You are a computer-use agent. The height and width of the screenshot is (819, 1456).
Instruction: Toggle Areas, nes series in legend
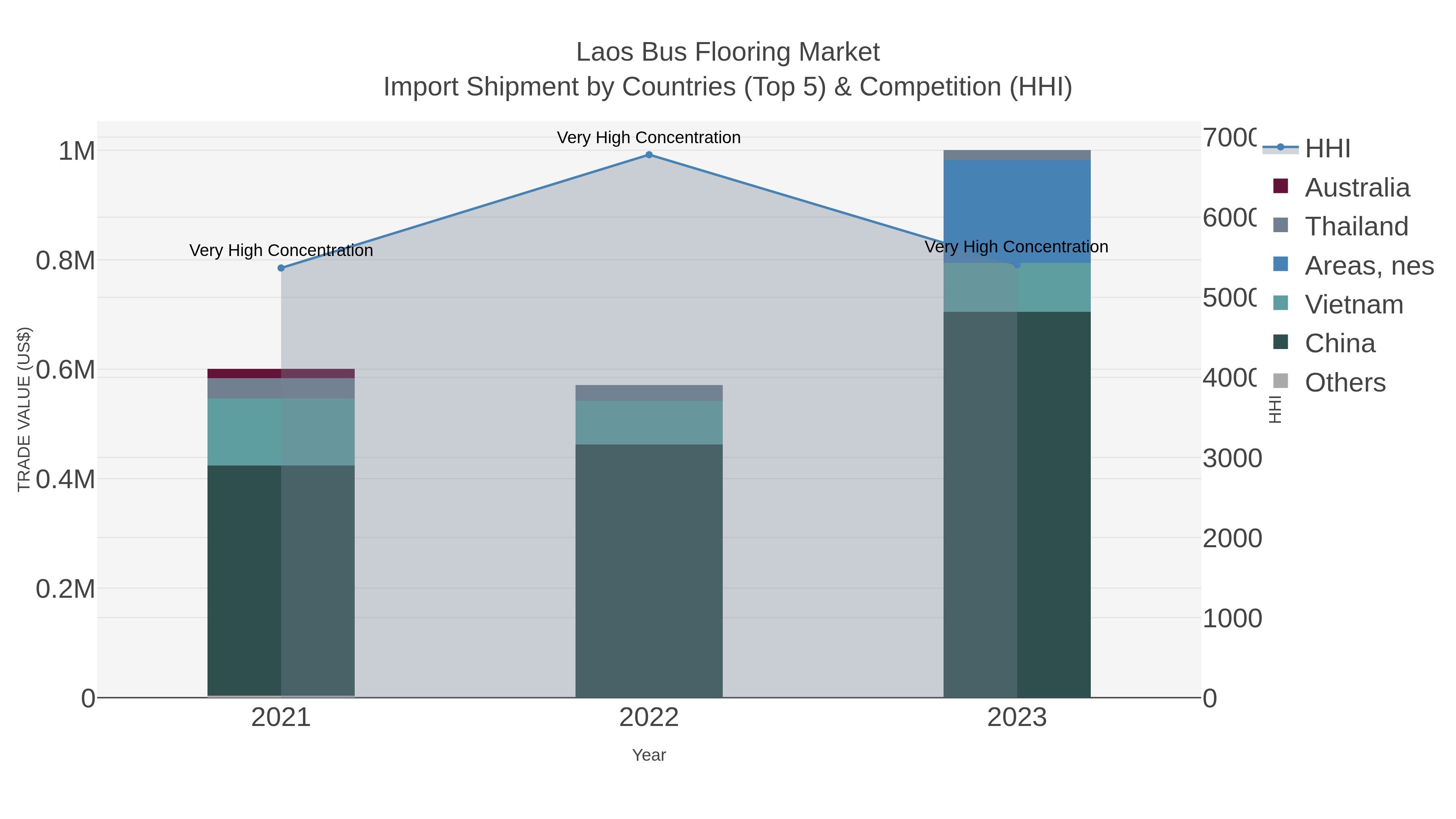coord(1353,265)
